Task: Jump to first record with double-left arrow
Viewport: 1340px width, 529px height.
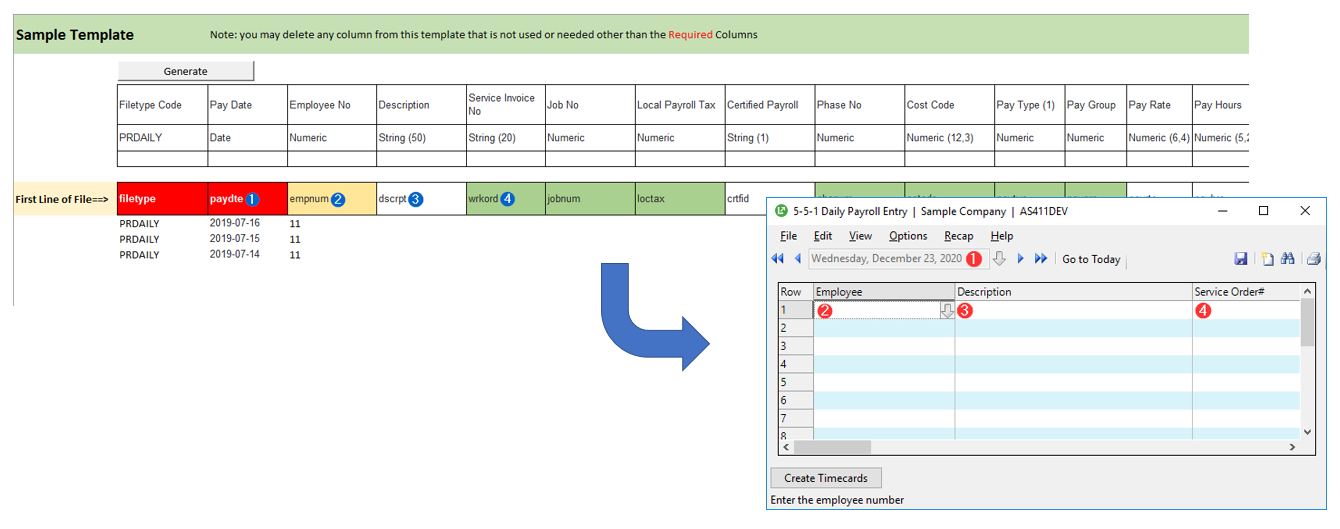Action: [x=777, y=259]
